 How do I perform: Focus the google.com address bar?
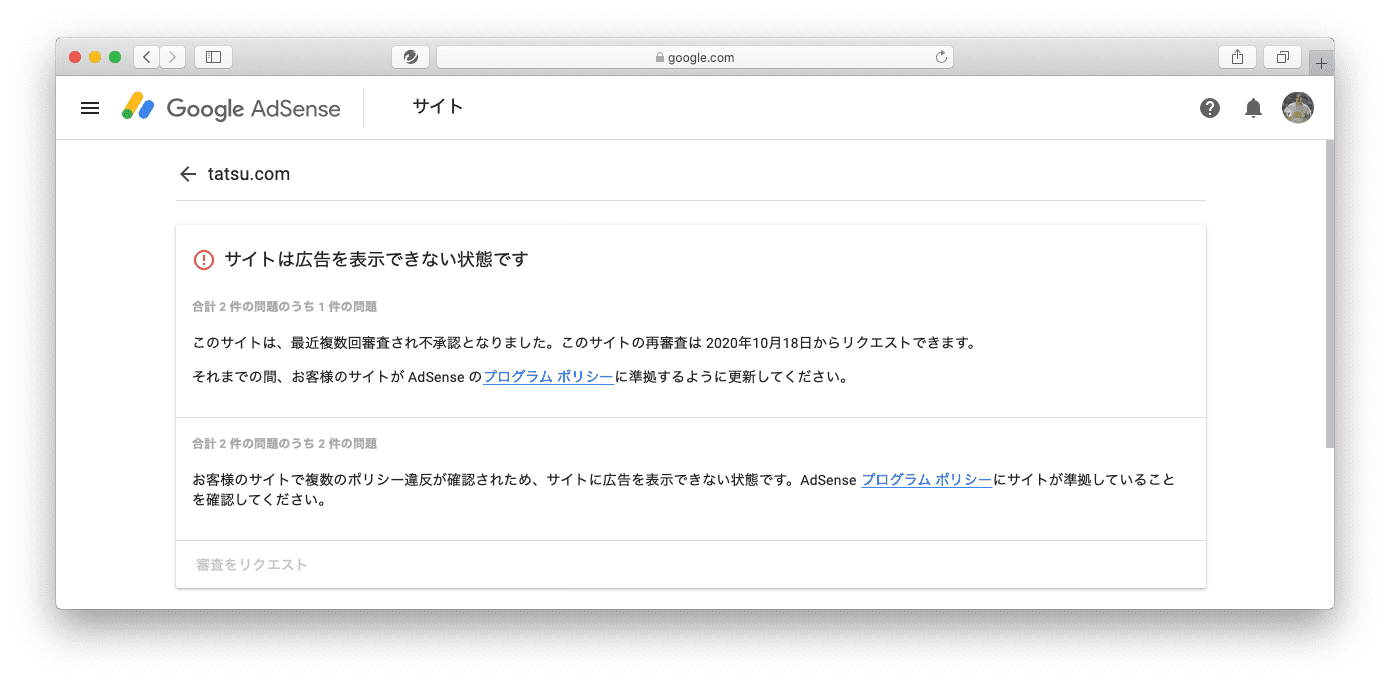tap(694, 58)
